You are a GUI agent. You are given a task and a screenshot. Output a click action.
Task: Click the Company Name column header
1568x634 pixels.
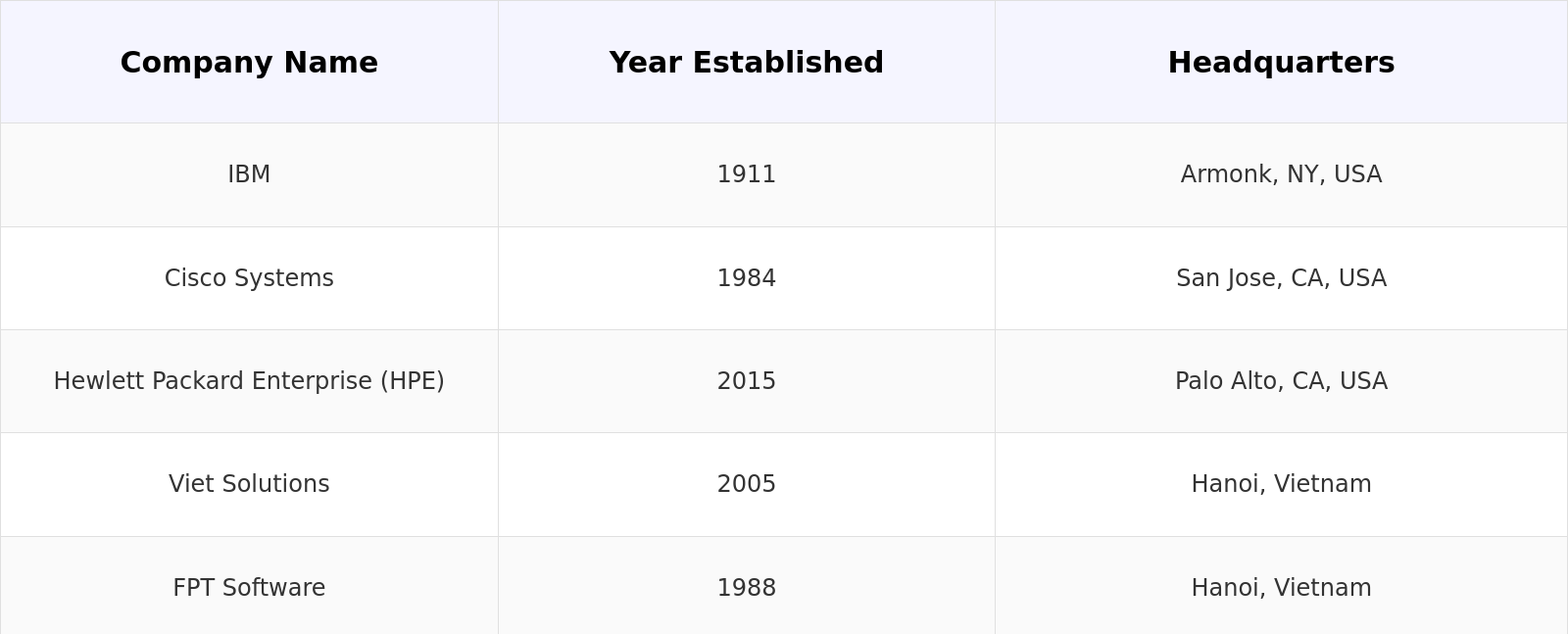(249, 63)
